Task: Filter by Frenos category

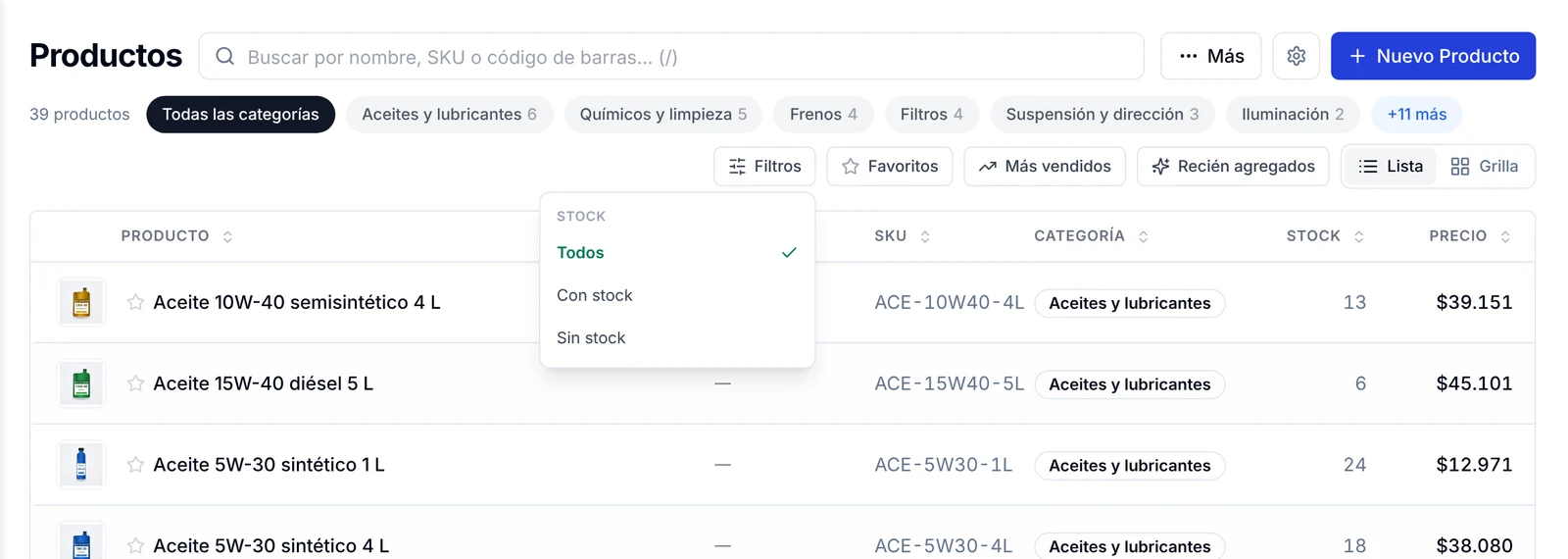Action: pos(823,115)
